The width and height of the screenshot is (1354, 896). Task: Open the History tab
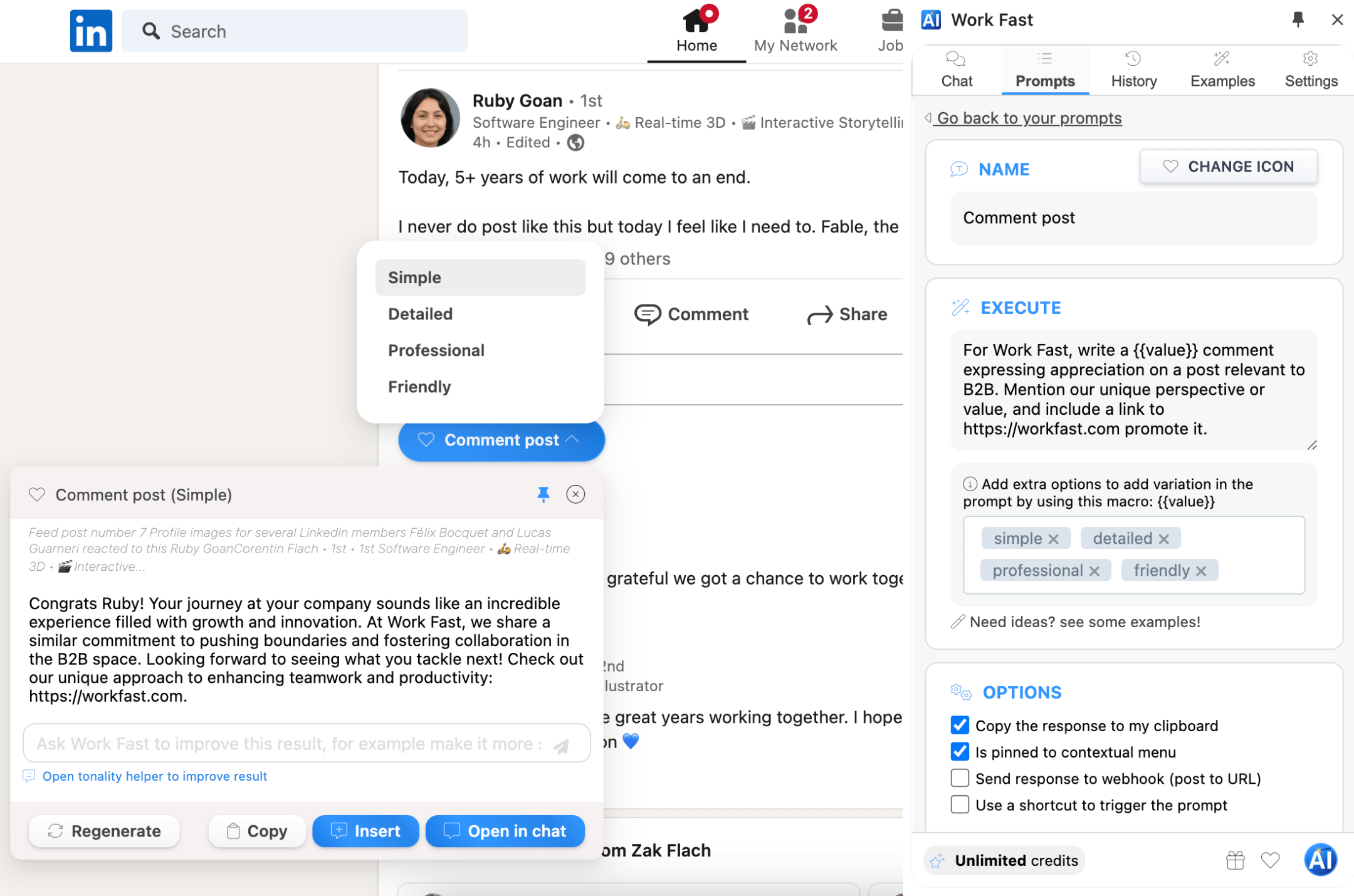click(x=1133, y=70)
